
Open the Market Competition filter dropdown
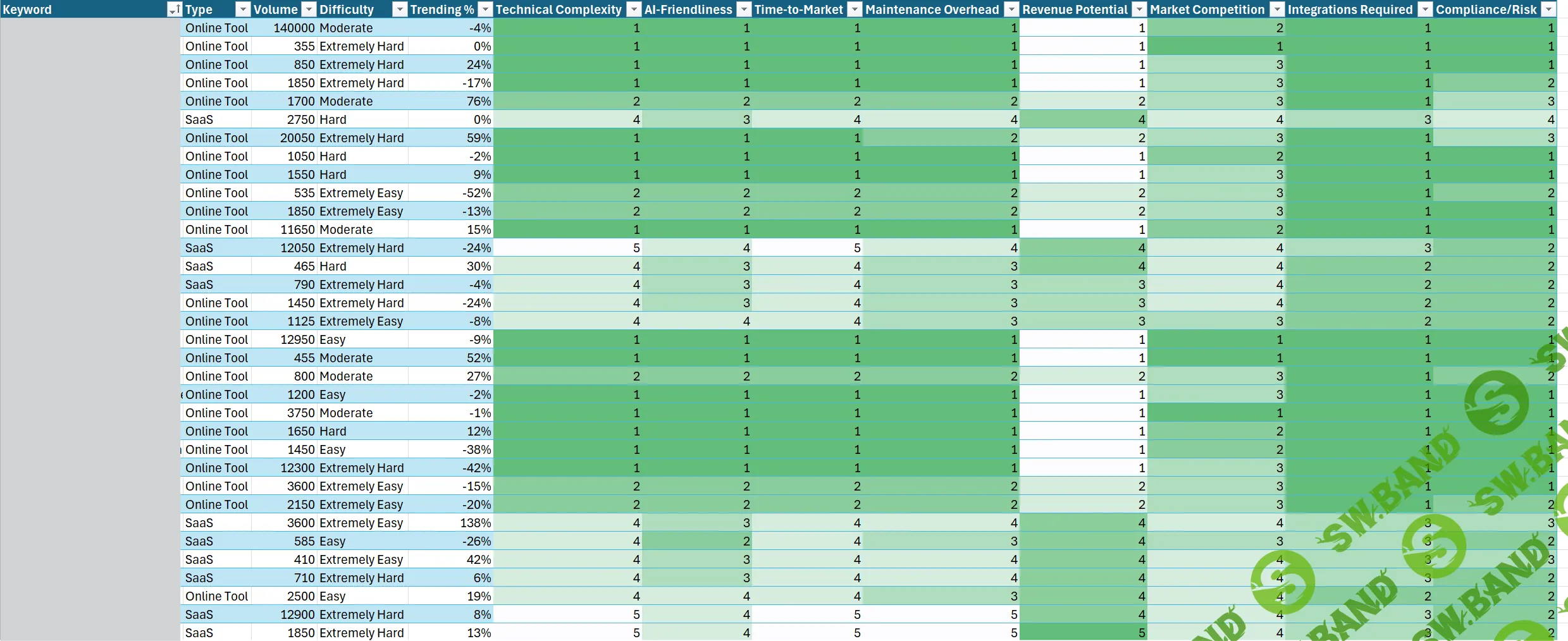tap(1277, 9)
